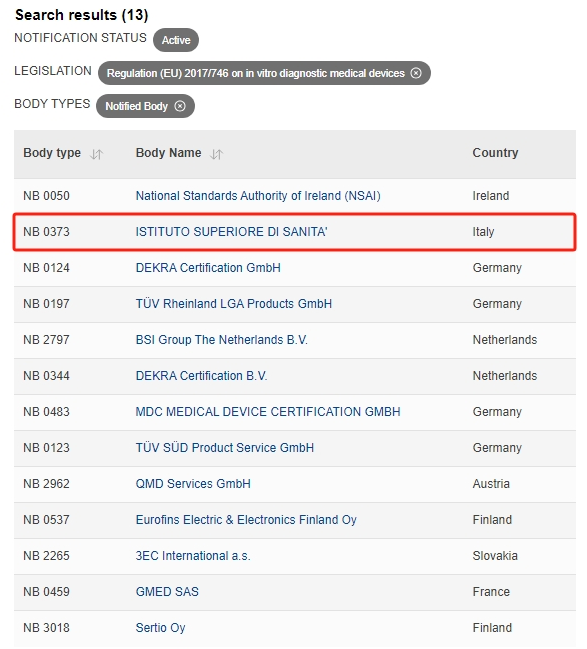
Task: Open TÜV Rheinland LGA Products GmbH
Action: (x=233, y=304)
